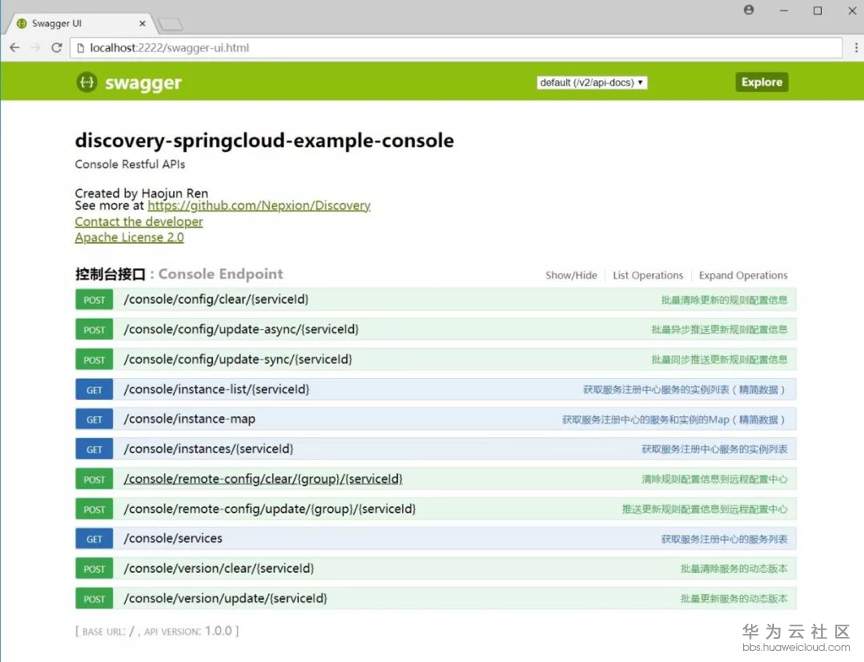This screenshot has height=662, width=864.
Task: Click the Explore button
Action: pos(762,82)
